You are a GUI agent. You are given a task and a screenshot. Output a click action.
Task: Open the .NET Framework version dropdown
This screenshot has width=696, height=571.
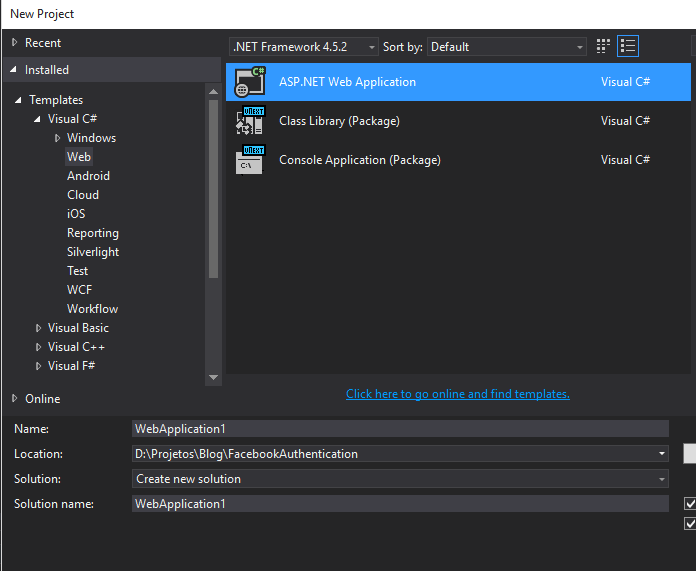pyautogui.click(x=305, y=47)
